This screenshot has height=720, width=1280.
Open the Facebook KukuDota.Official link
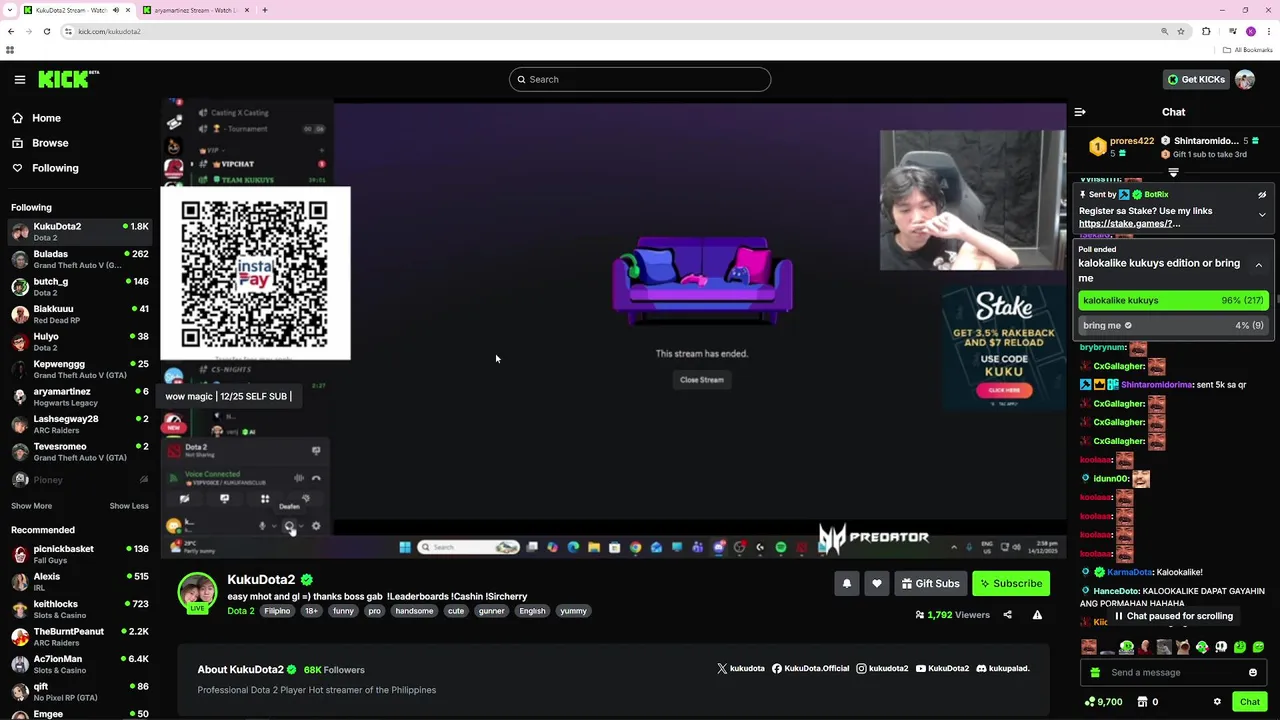tap(810, 669)
